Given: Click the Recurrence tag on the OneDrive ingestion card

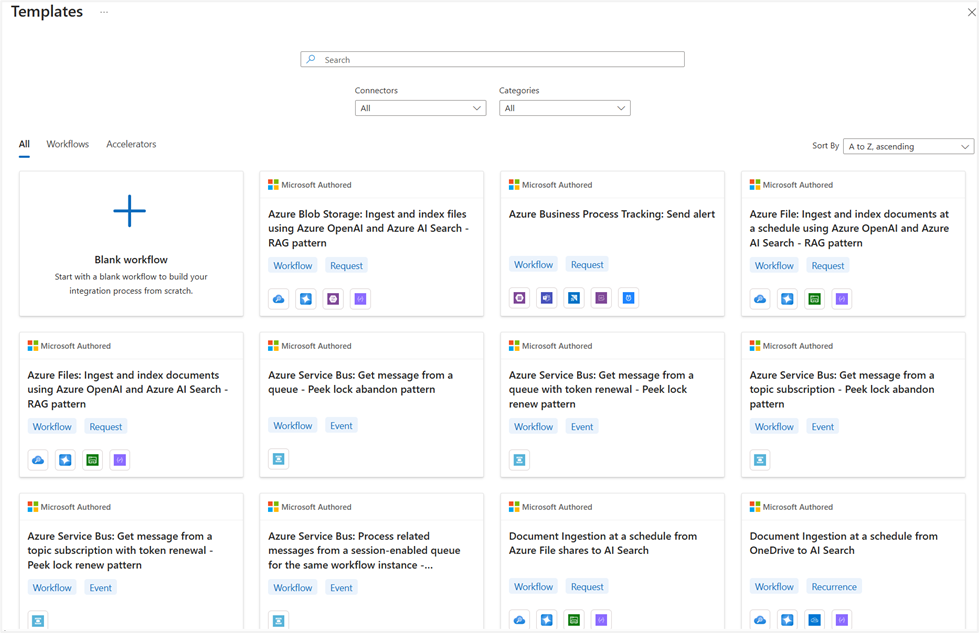Looking at the screenshot, I should click(x=834, y=587).
